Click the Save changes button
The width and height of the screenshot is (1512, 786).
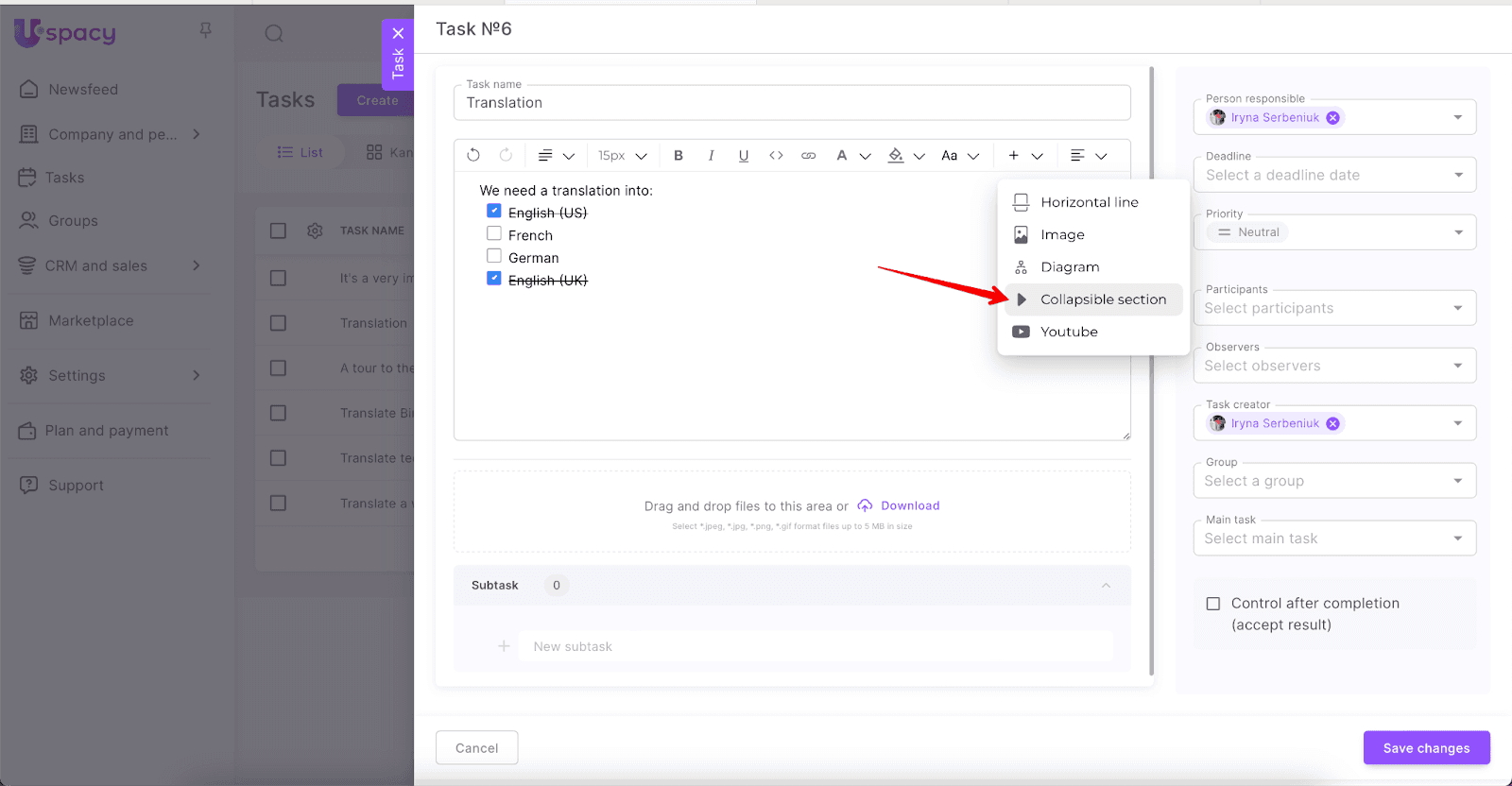(1426, 748)
